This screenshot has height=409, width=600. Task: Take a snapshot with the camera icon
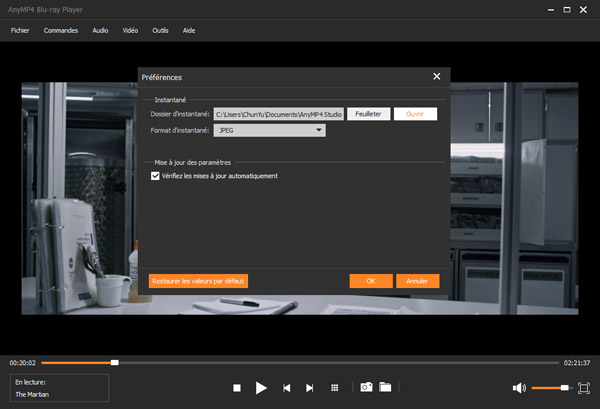coord(366,387)
